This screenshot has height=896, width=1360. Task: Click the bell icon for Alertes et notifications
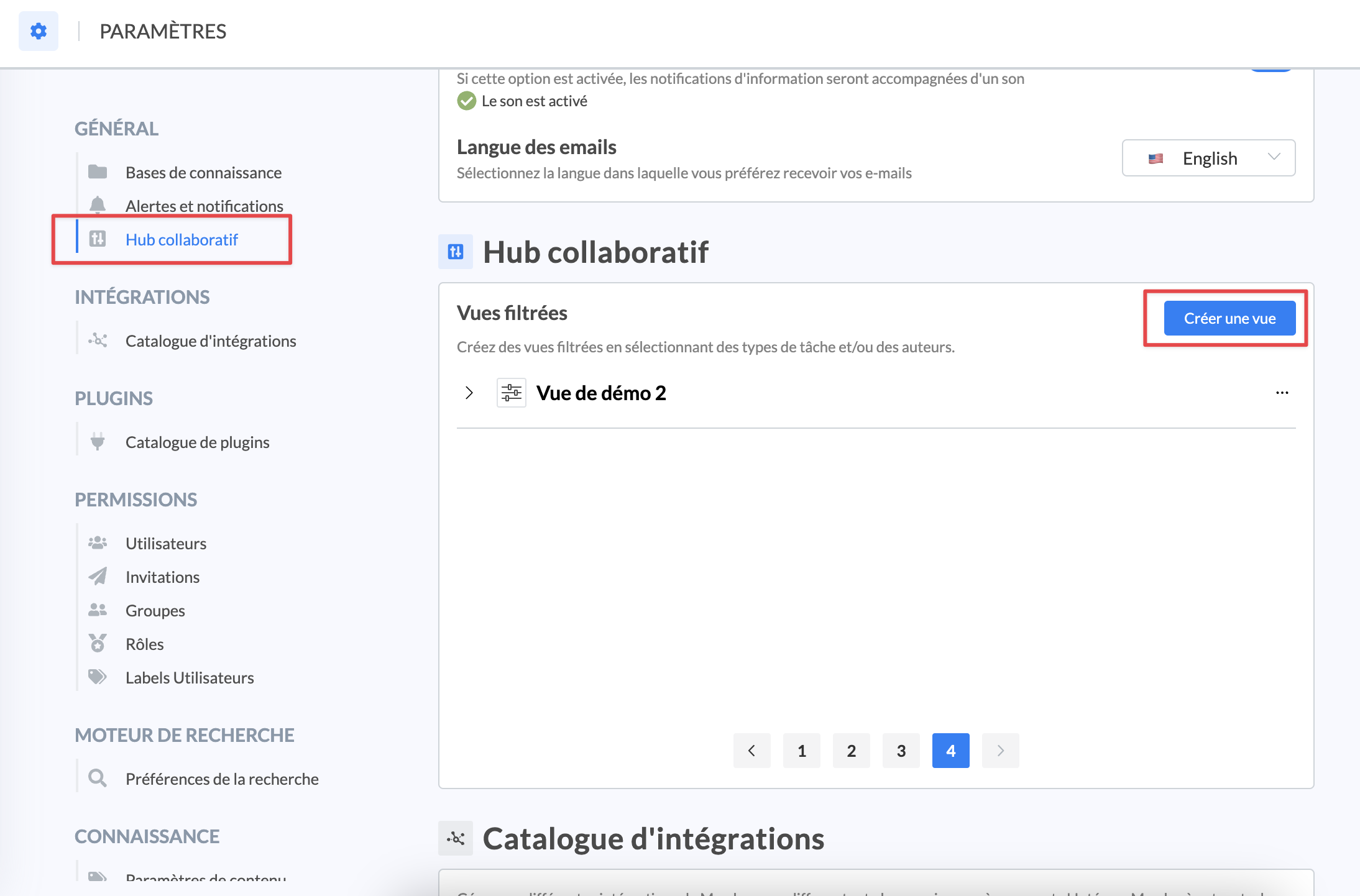[98, 205]
